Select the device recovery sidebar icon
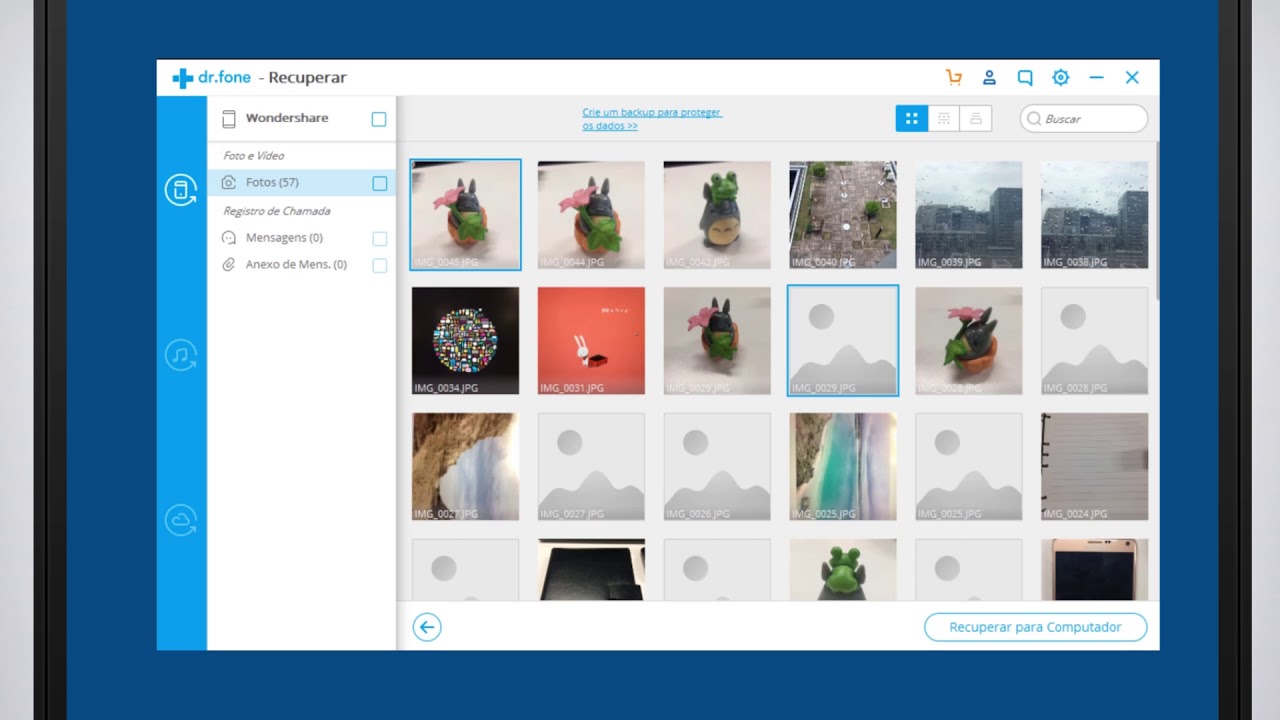The width and height of the screenshot is (1280, 720). coord(181,190)
